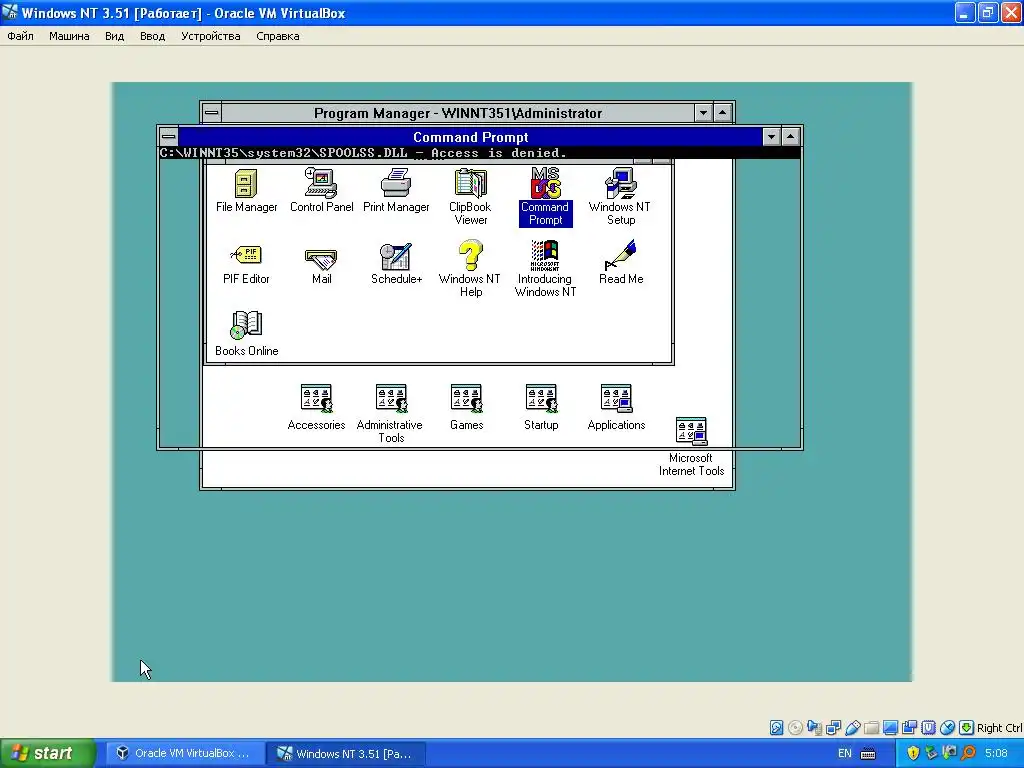
Task: Click the overlapping screens indicator in VirtualBox
Action: tap(909, 728)
